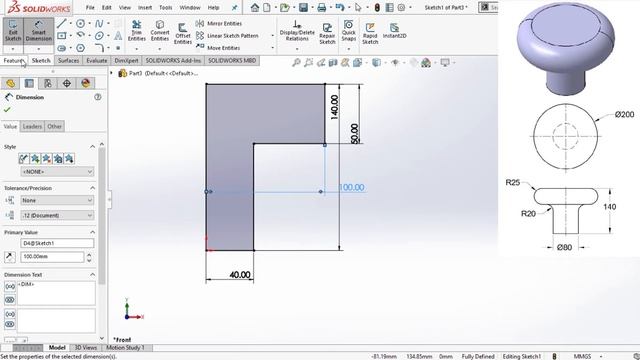Open the Window menu

[190, 7]
